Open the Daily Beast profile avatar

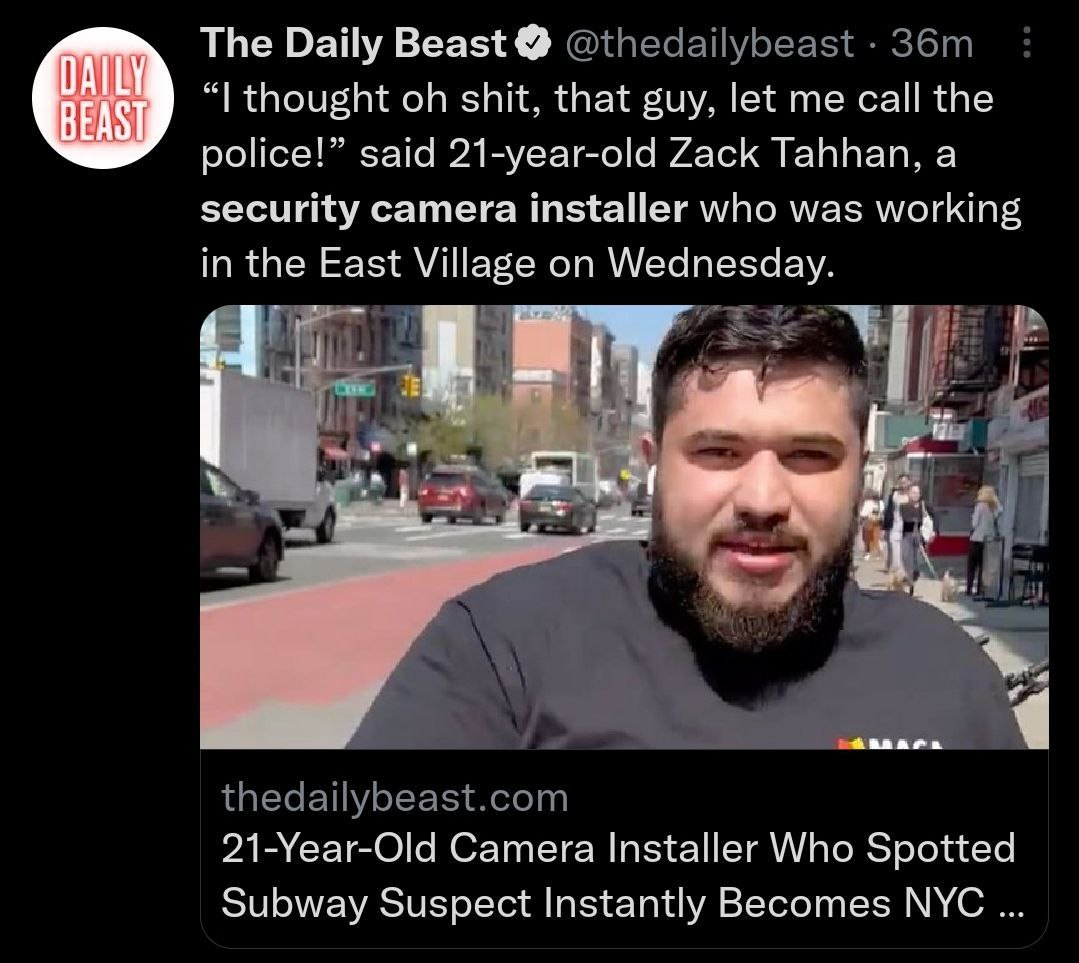pos(103,98)
